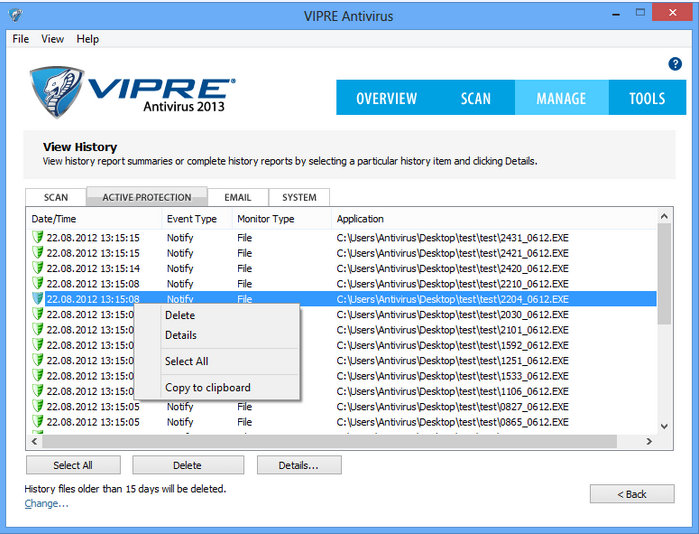
Task: Click shield icon for 1251_0612.EXE row
Action: (x=38, y=360)
